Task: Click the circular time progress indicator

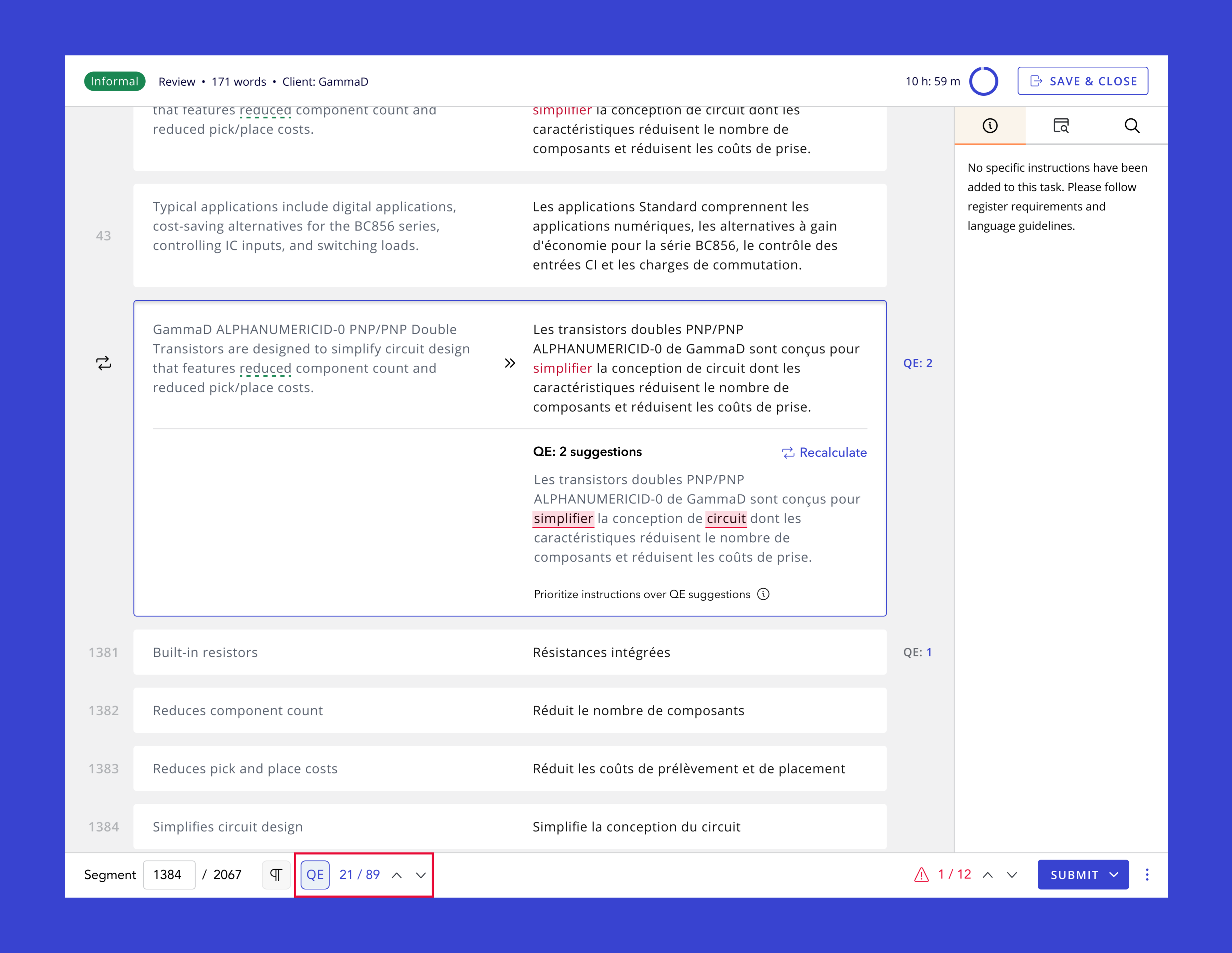Action: 983,81
